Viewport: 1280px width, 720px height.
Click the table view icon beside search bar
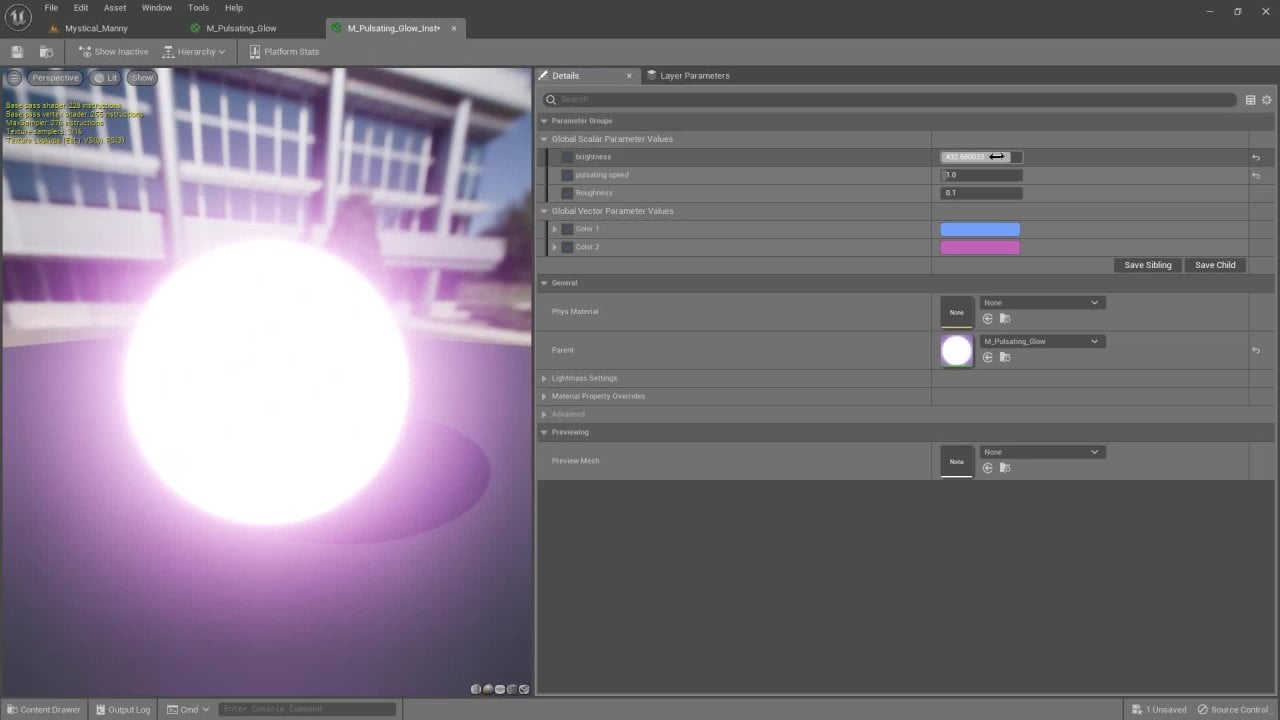tap(1250, 100)
